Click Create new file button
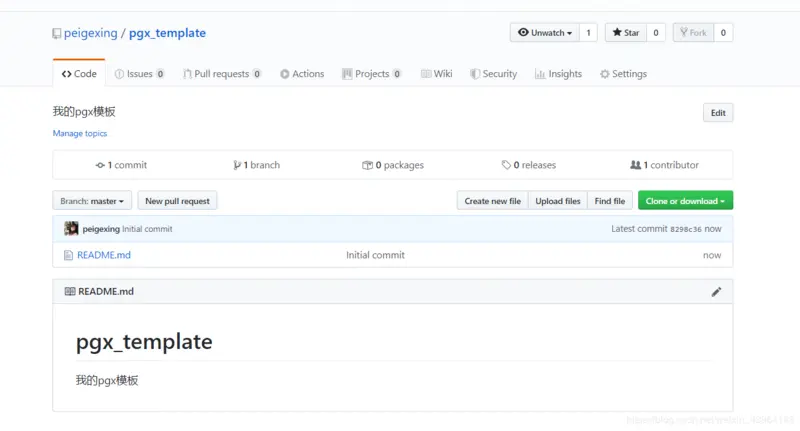This screenshot has height=431, width=800. [492, 200]
